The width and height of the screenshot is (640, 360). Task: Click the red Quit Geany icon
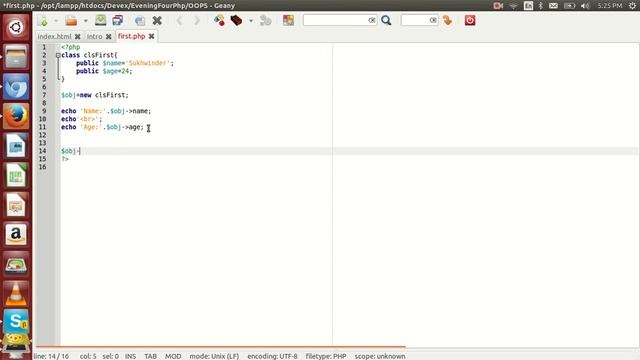(470, 20)
